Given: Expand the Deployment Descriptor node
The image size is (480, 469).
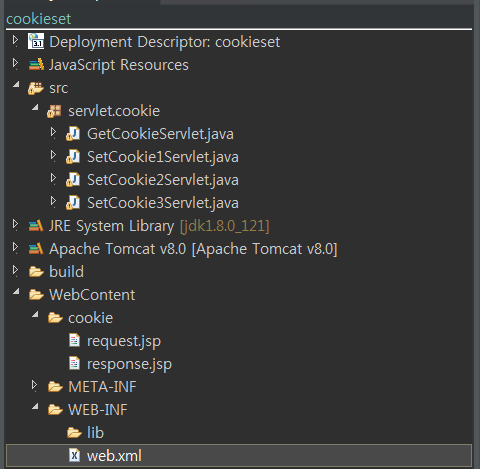Looking at the screenshot, I should [x=15, y=40].
